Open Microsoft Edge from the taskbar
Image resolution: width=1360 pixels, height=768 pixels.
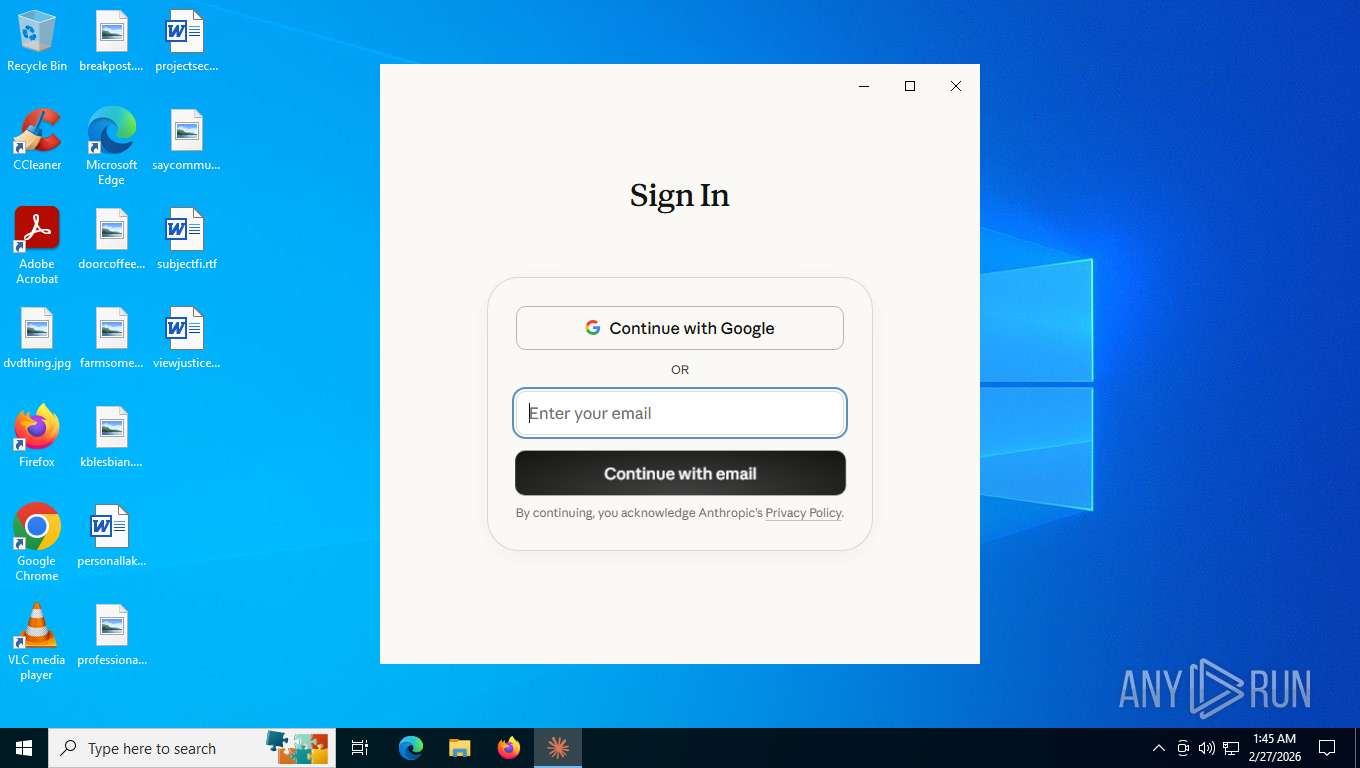pos(411,748)
